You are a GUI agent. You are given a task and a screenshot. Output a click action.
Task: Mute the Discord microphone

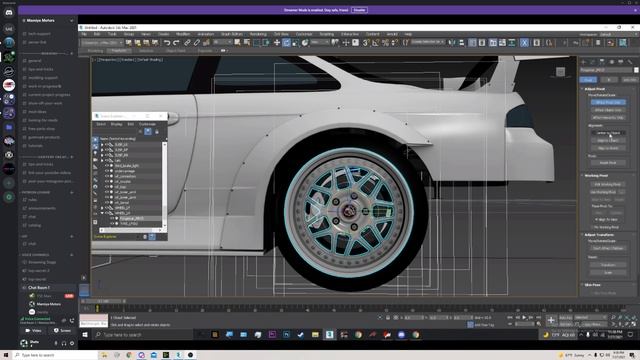click(x=56, y=343)
